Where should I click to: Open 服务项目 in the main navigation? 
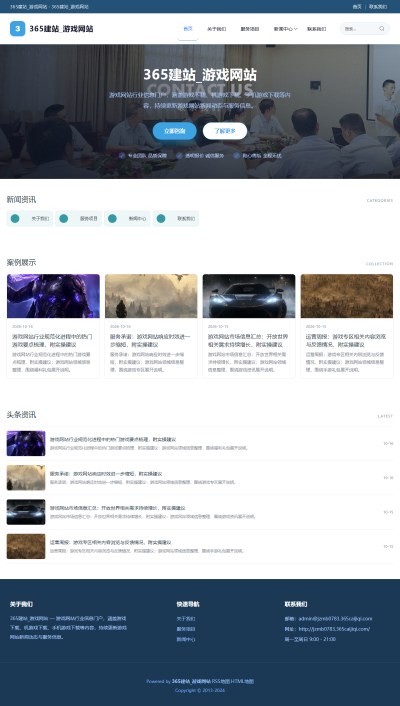click(x=250, y=29)
